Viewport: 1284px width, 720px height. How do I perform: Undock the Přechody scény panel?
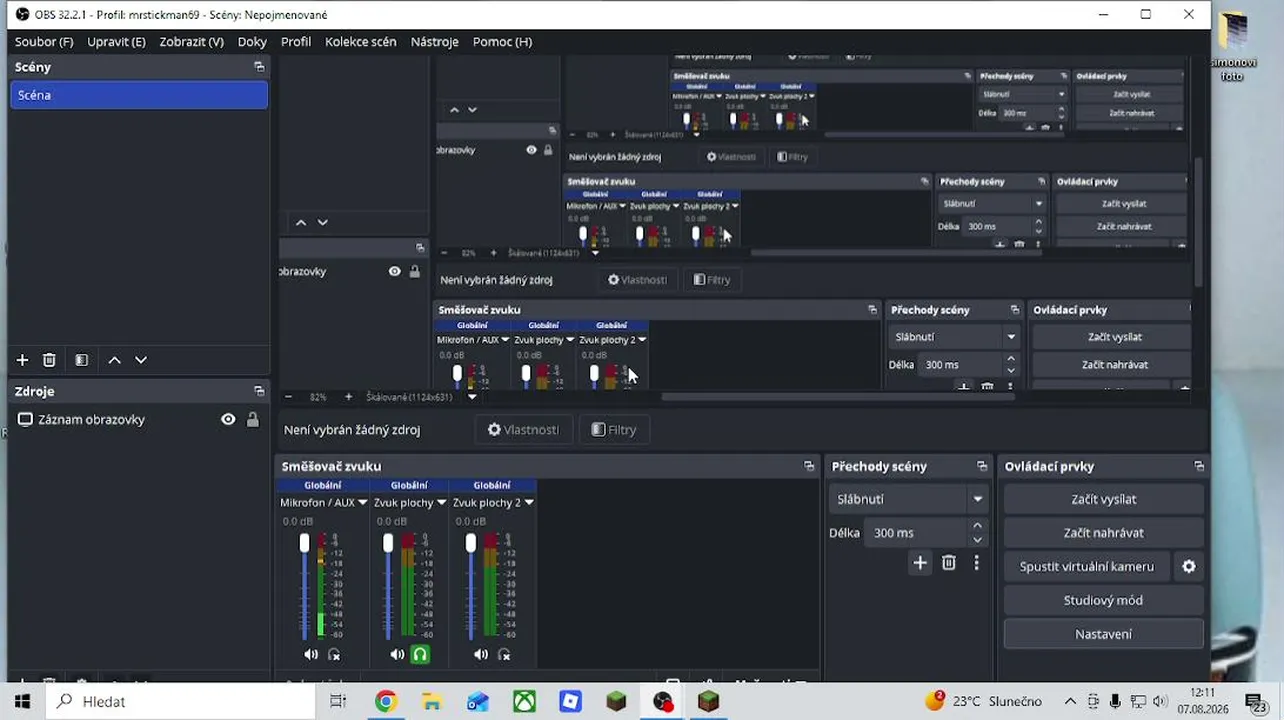point(982,466)
